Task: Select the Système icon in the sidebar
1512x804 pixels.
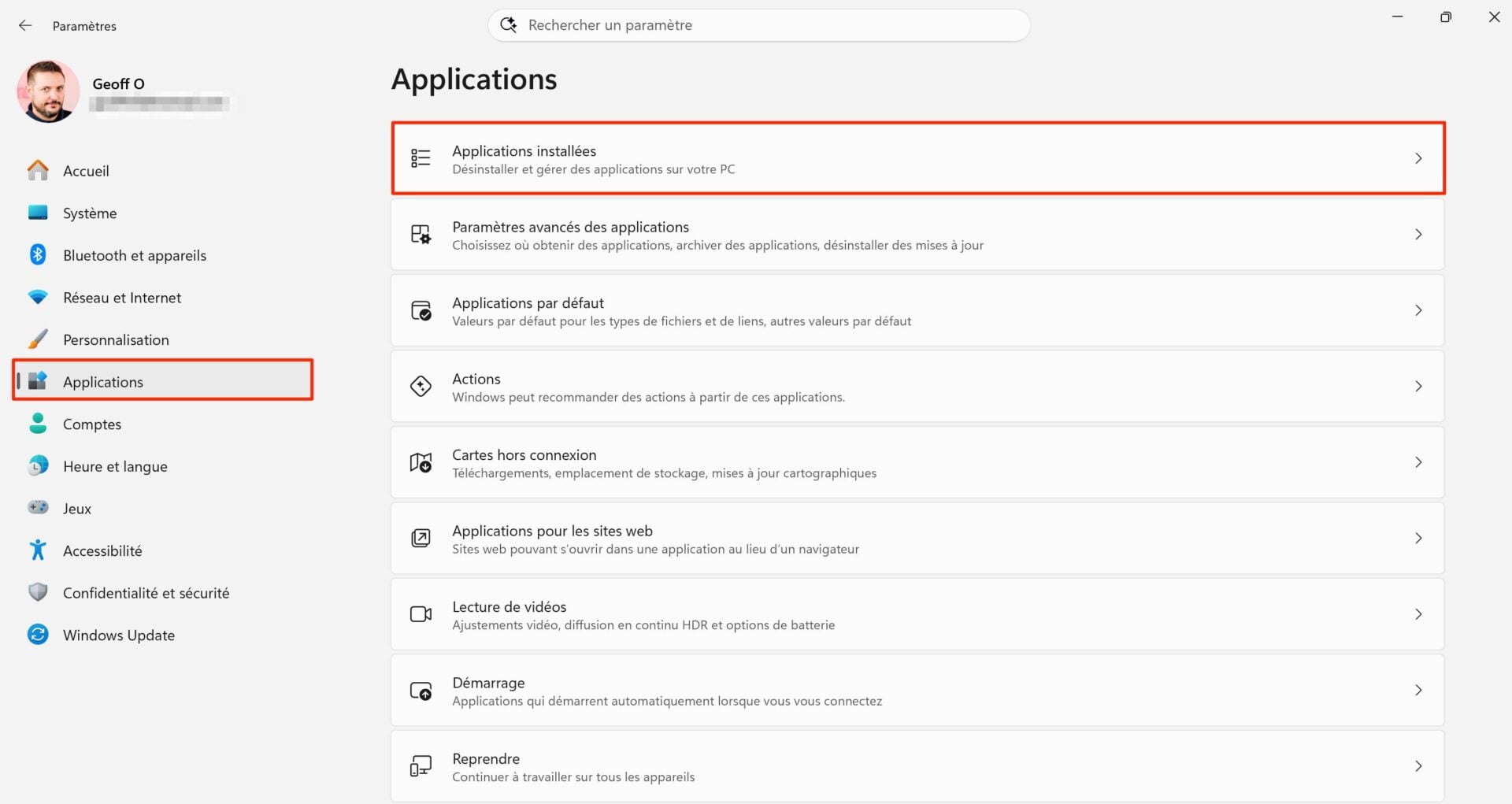Action: click(38, 213)
